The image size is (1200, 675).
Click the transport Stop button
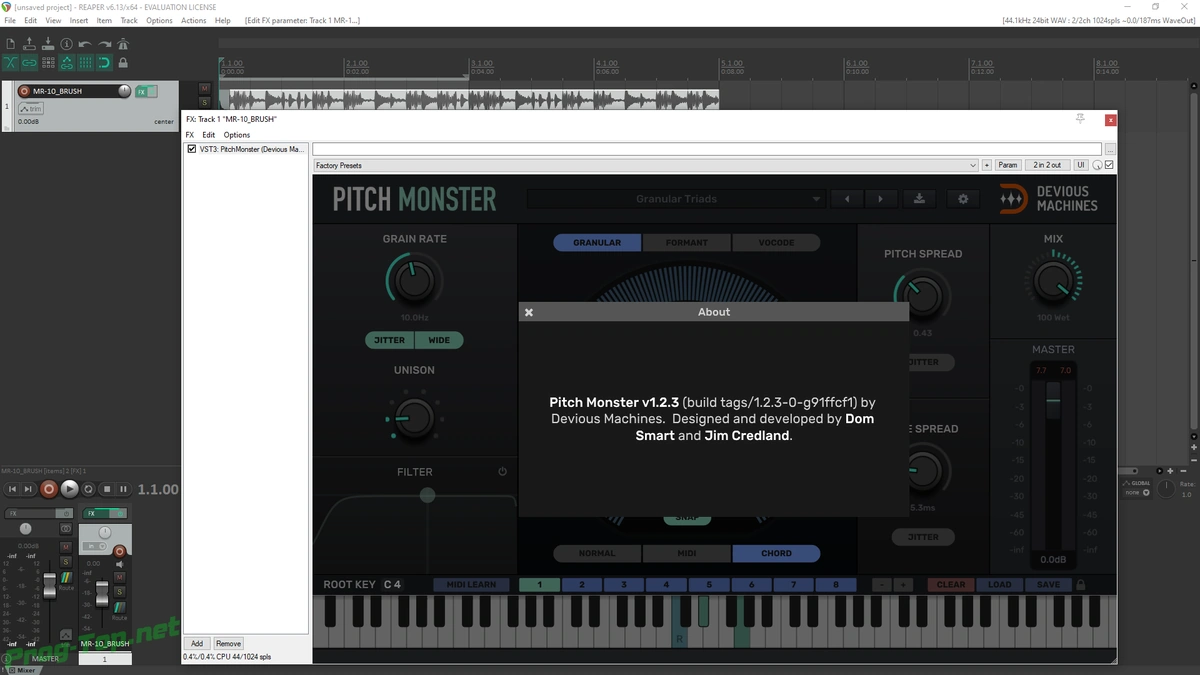click(106, 489)
